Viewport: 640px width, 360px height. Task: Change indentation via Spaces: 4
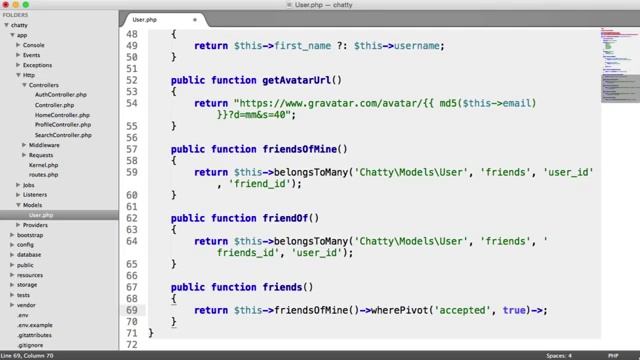tap(559, 356)
